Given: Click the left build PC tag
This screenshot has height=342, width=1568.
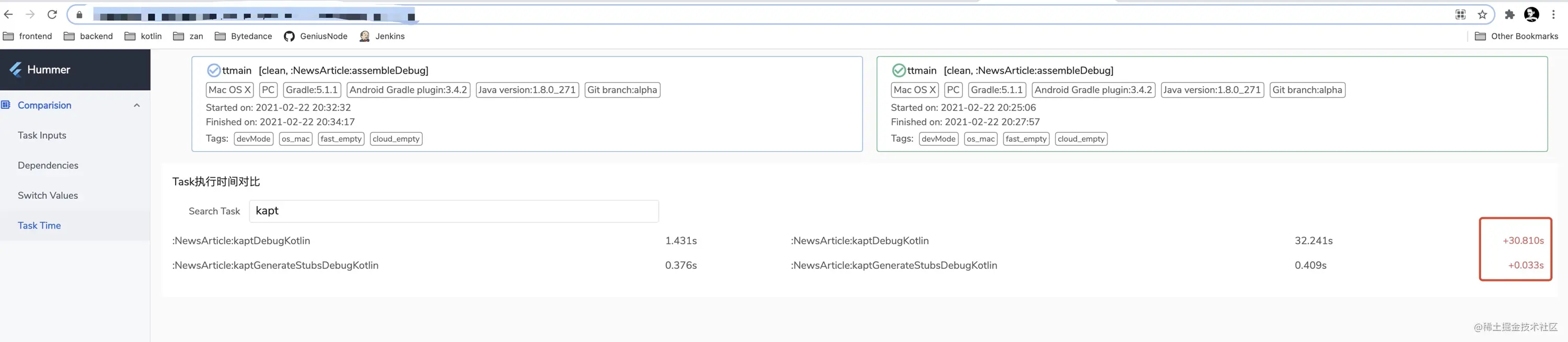Looking at the screenshot, I should click(269, 90).
